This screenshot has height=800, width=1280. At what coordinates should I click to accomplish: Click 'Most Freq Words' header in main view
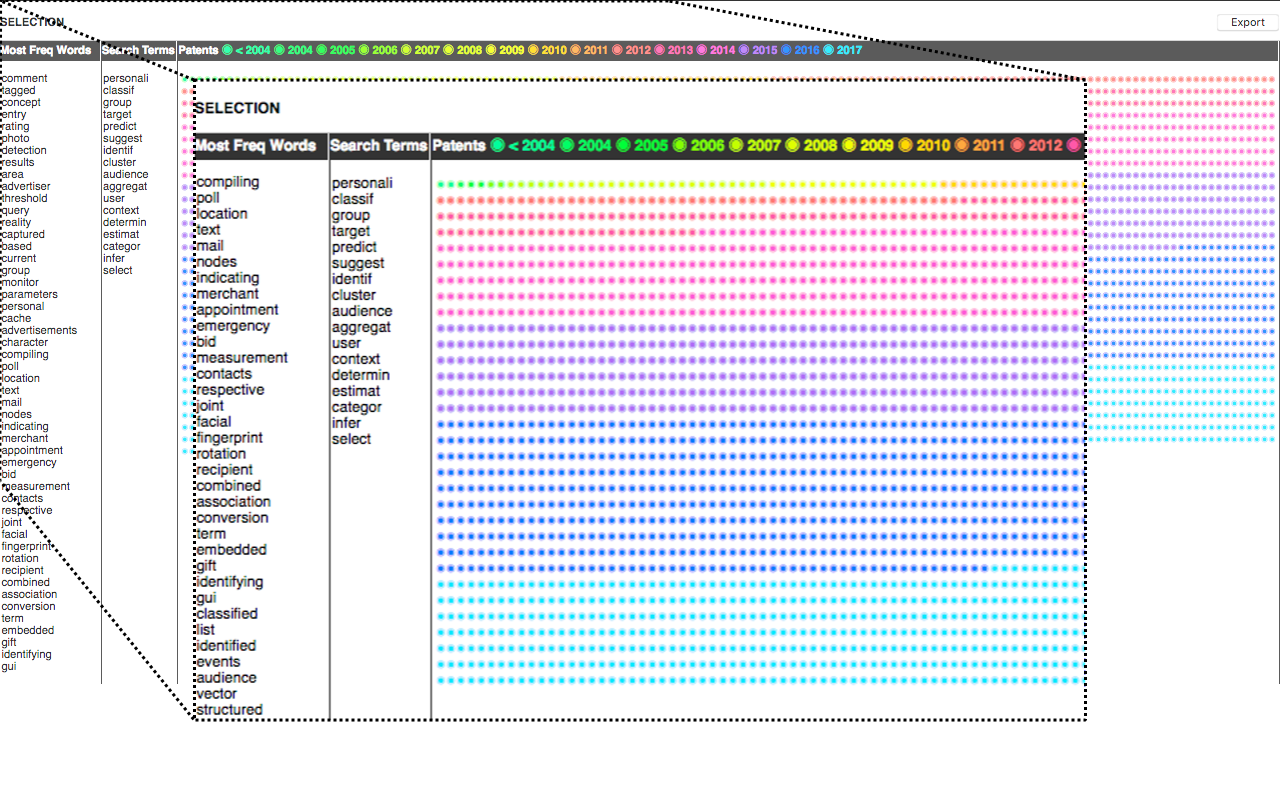point(46,50)
